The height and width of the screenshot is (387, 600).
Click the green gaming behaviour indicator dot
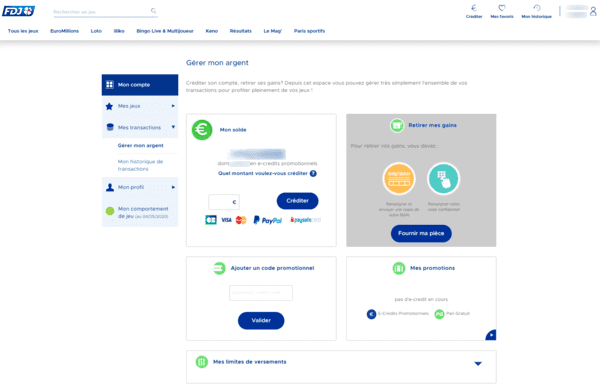110,211
